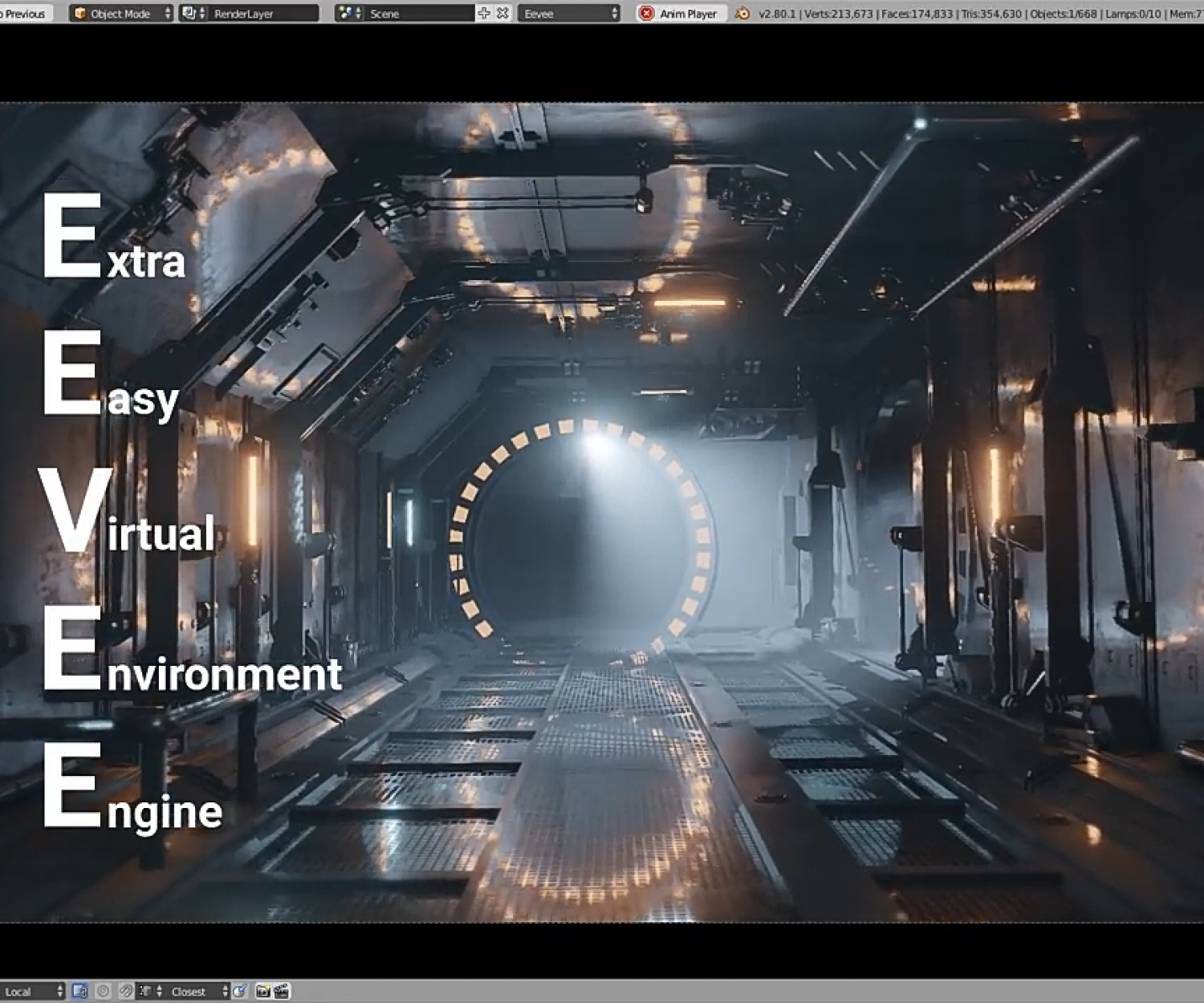
Task: Click the Objects:1/668 statistic
Action: (x=1064, y=14)
